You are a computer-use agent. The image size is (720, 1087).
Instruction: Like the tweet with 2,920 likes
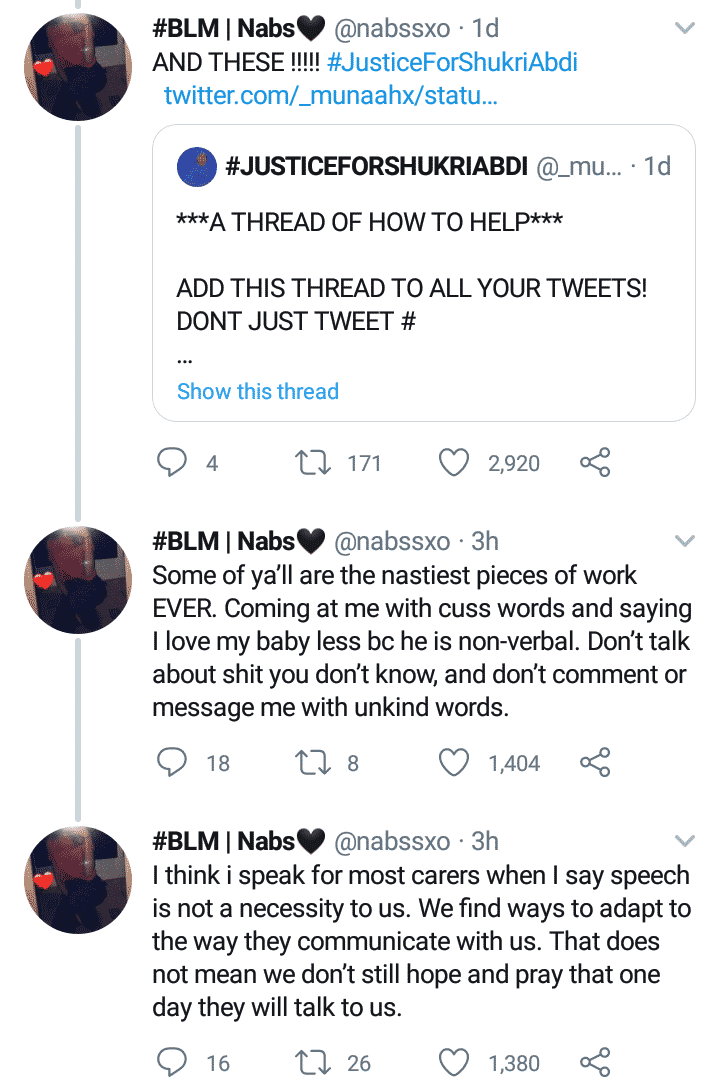click(x=455, y=462)
